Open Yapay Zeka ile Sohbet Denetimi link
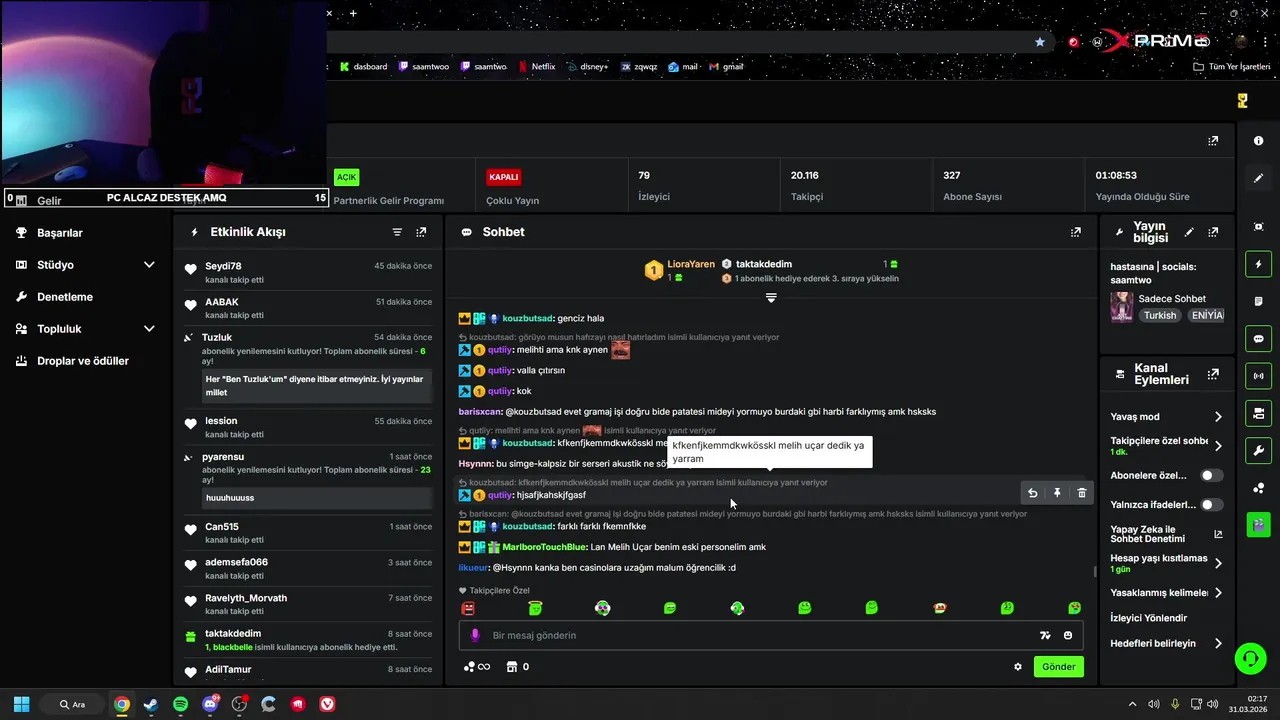1280x720 pixels. [1167, 534]
